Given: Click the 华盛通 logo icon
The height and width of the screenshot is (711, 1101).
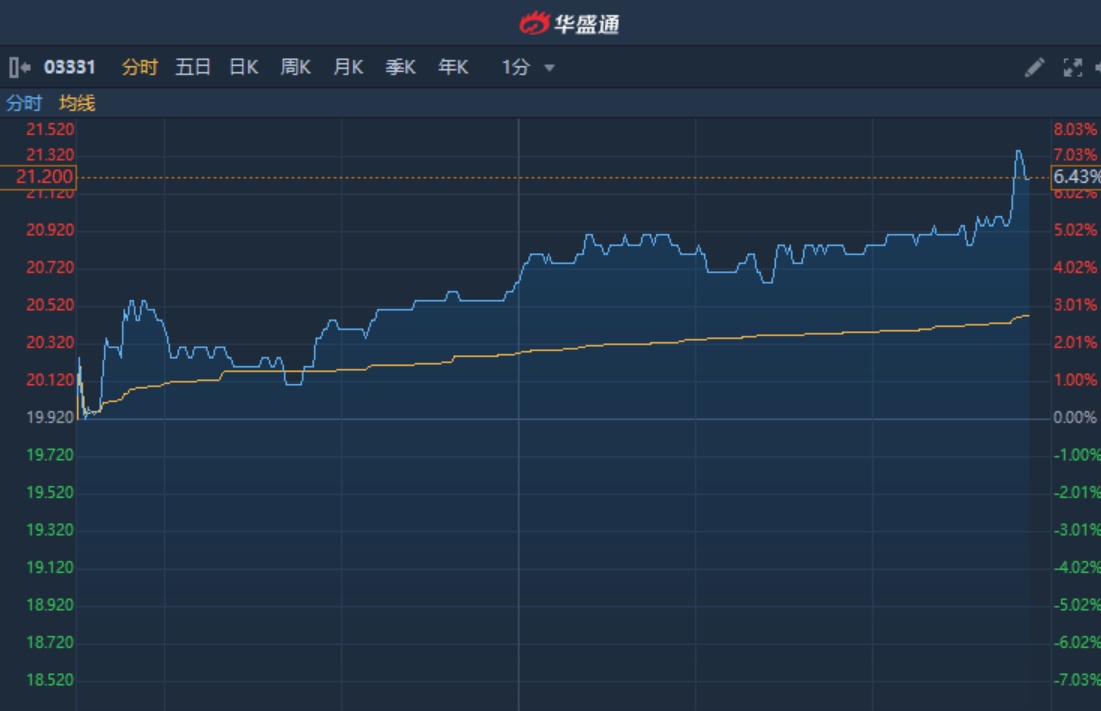Looking at the screenshot, I should tap(536, 23).
